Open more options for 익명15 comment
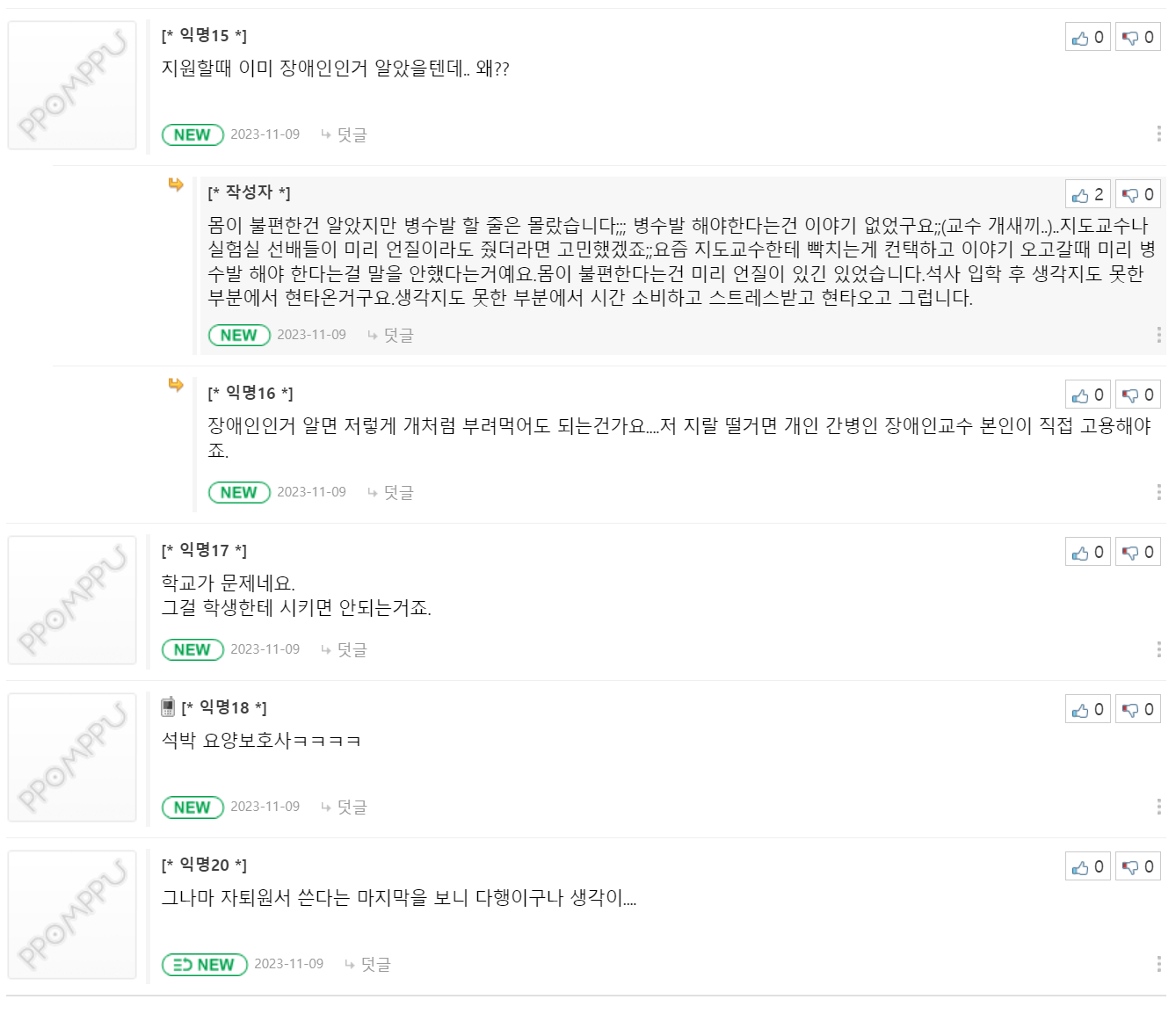 tap(1158, 134)
